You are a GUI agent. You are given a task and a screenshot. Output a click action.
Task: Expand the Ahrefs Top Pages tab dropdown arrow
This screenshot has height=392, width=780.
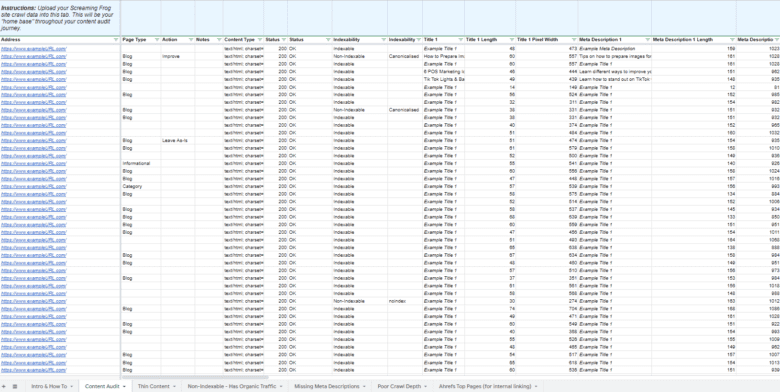click(x=536, y=387)
